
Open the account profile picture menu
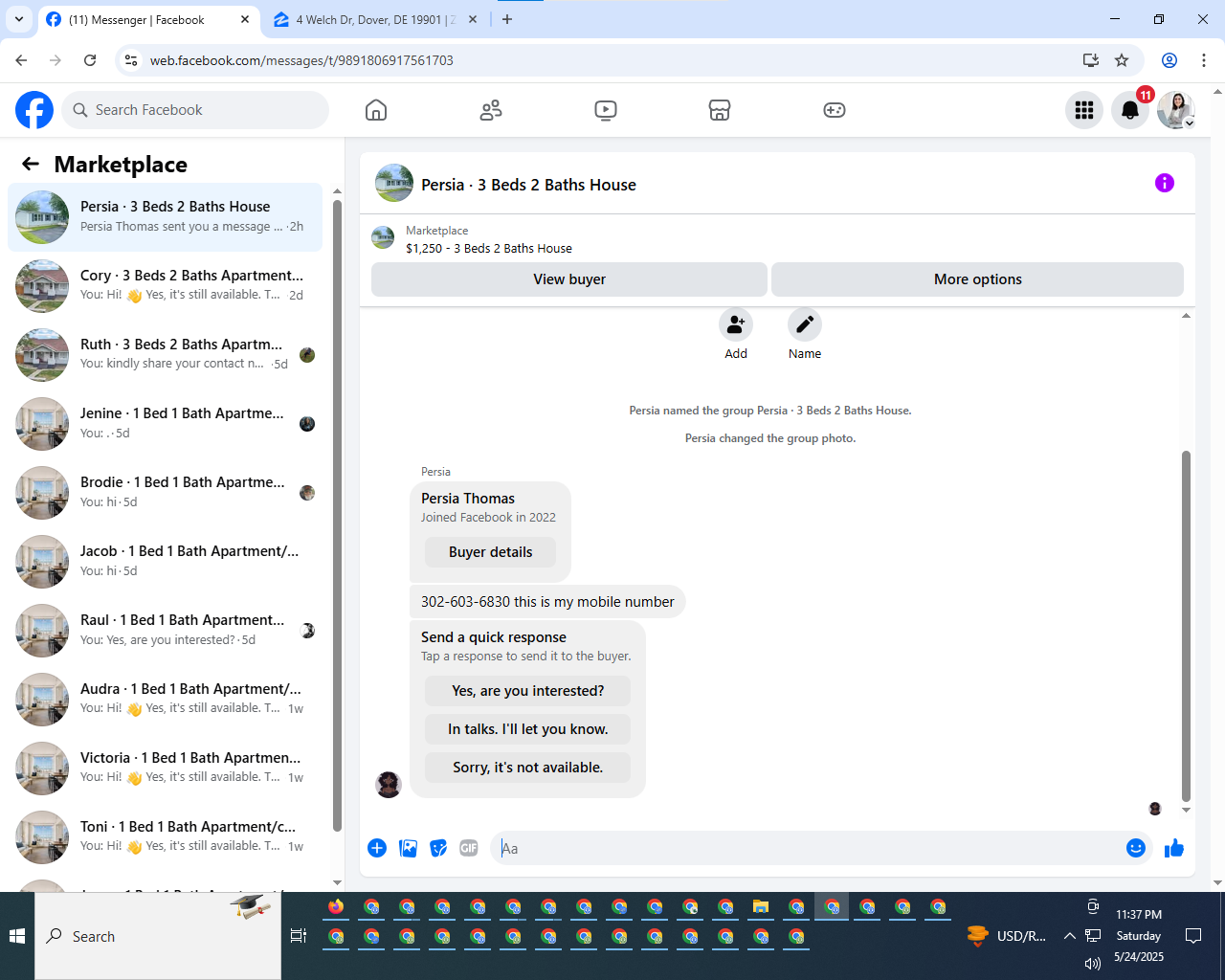pos(1176,110)
